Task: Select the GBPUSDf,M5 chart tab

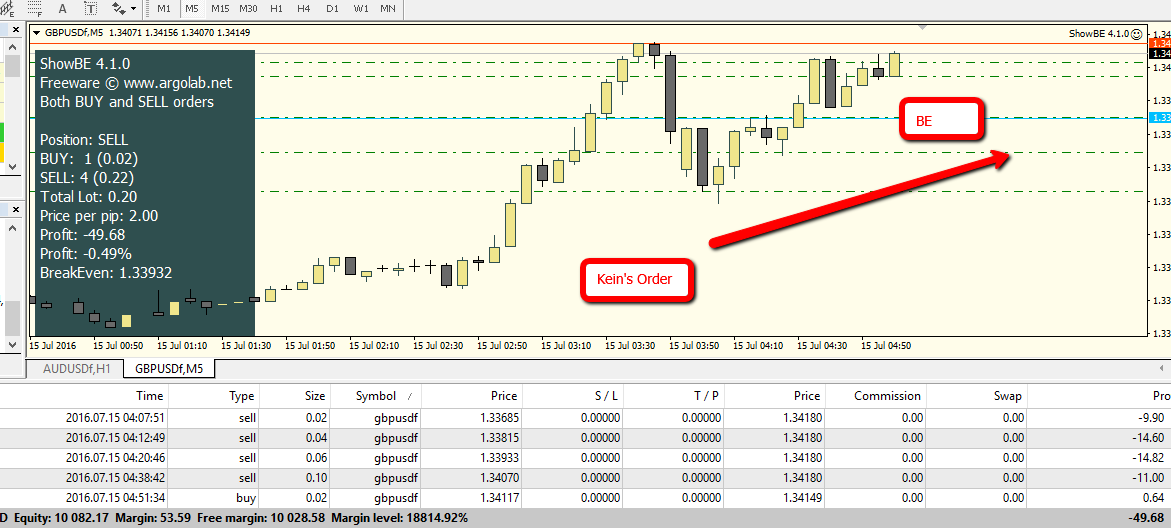Action: pos(169,368)
